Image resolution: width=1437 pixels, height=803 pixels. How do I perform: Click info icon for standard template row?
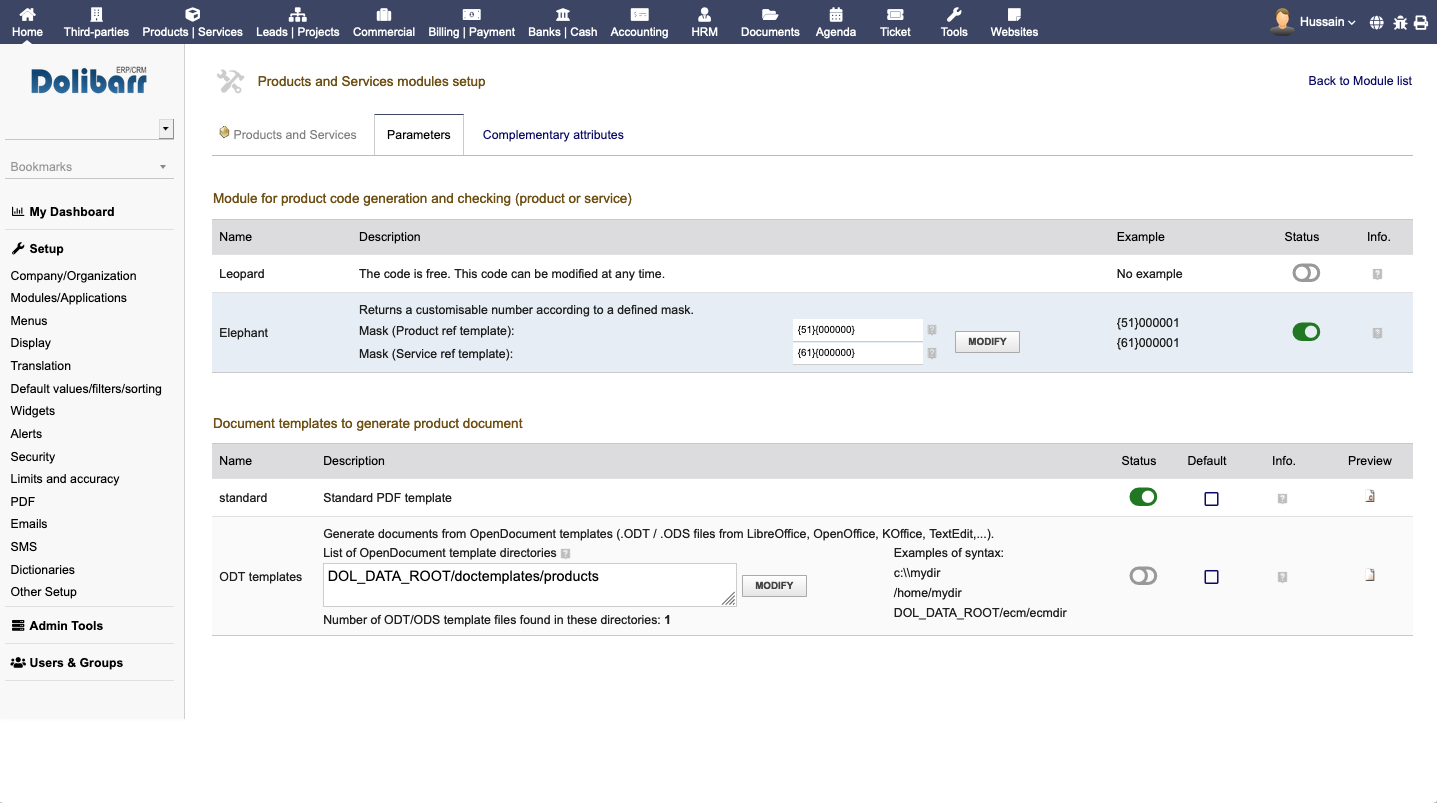coord(1282,498)
